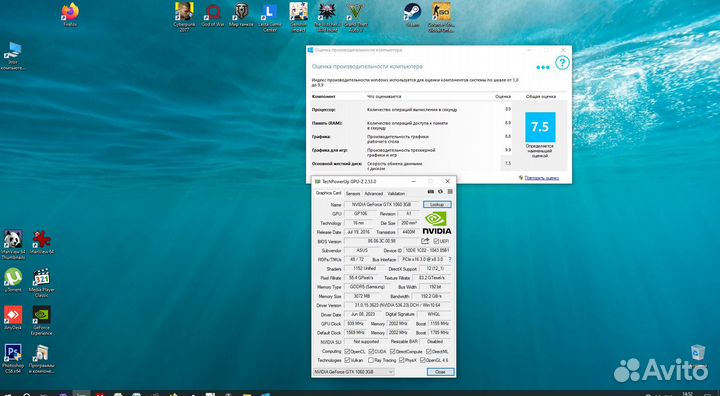720x396 pixels.
Task: Click the GPU-Z screenshot camera icon
Action: [x=431, y=192]
